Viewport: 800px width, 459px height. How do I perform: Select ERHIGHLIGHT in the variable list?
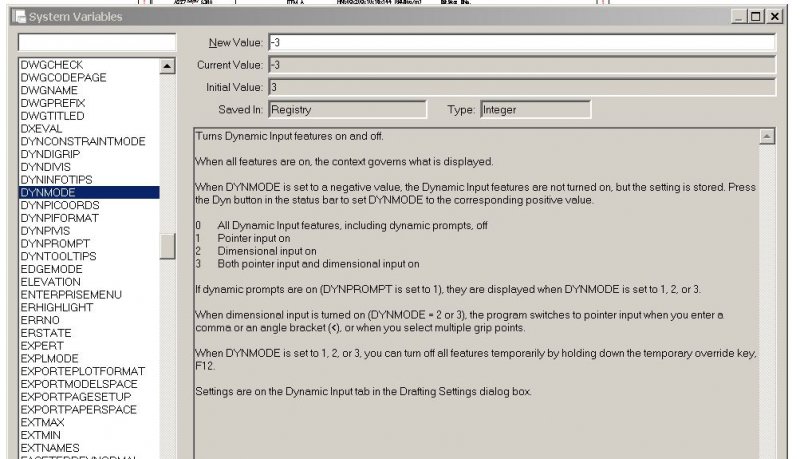pos(56,307)
